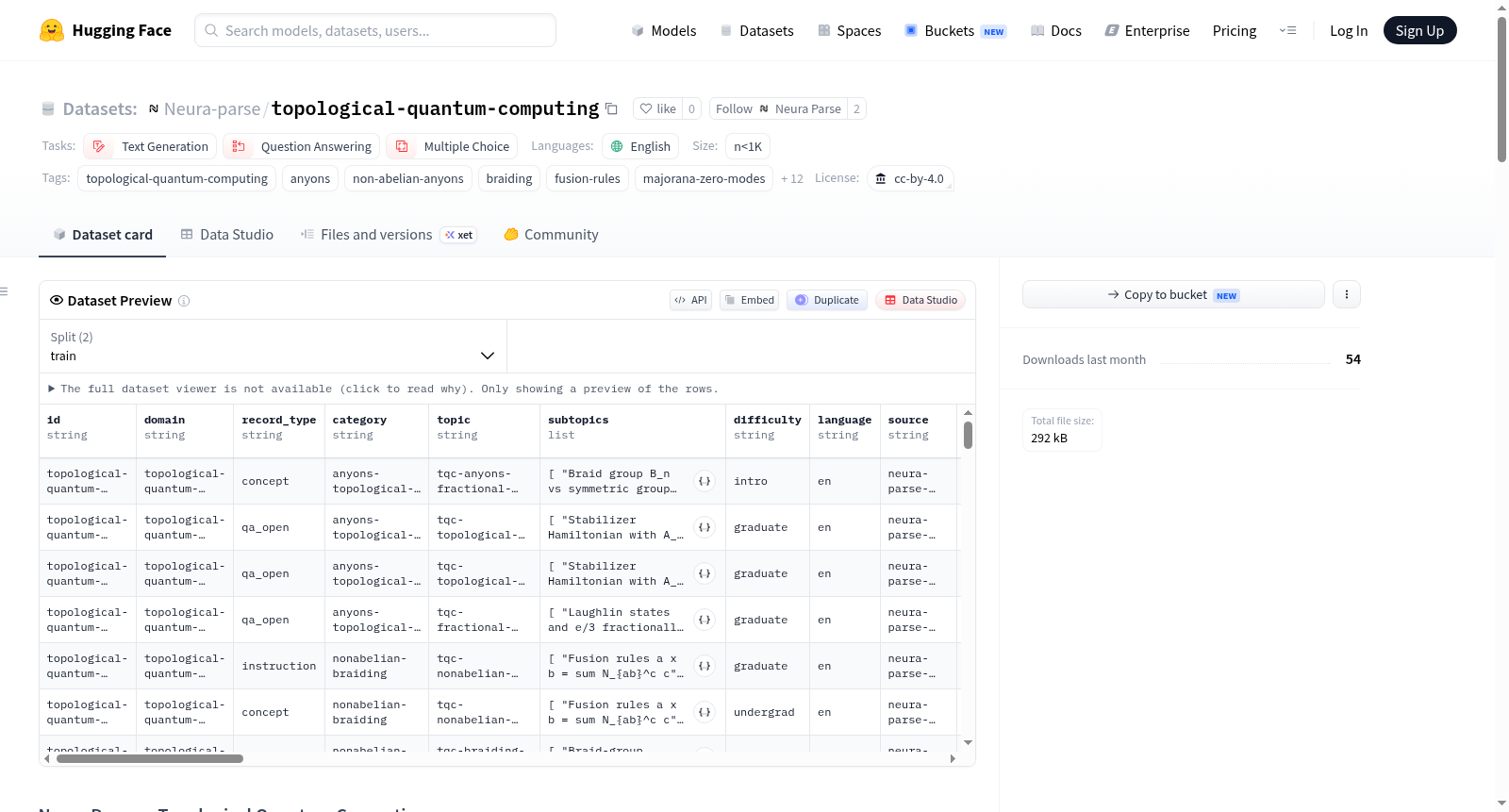
Task: Click the majorana-zero-modes tag
Action: click(704, 178)
